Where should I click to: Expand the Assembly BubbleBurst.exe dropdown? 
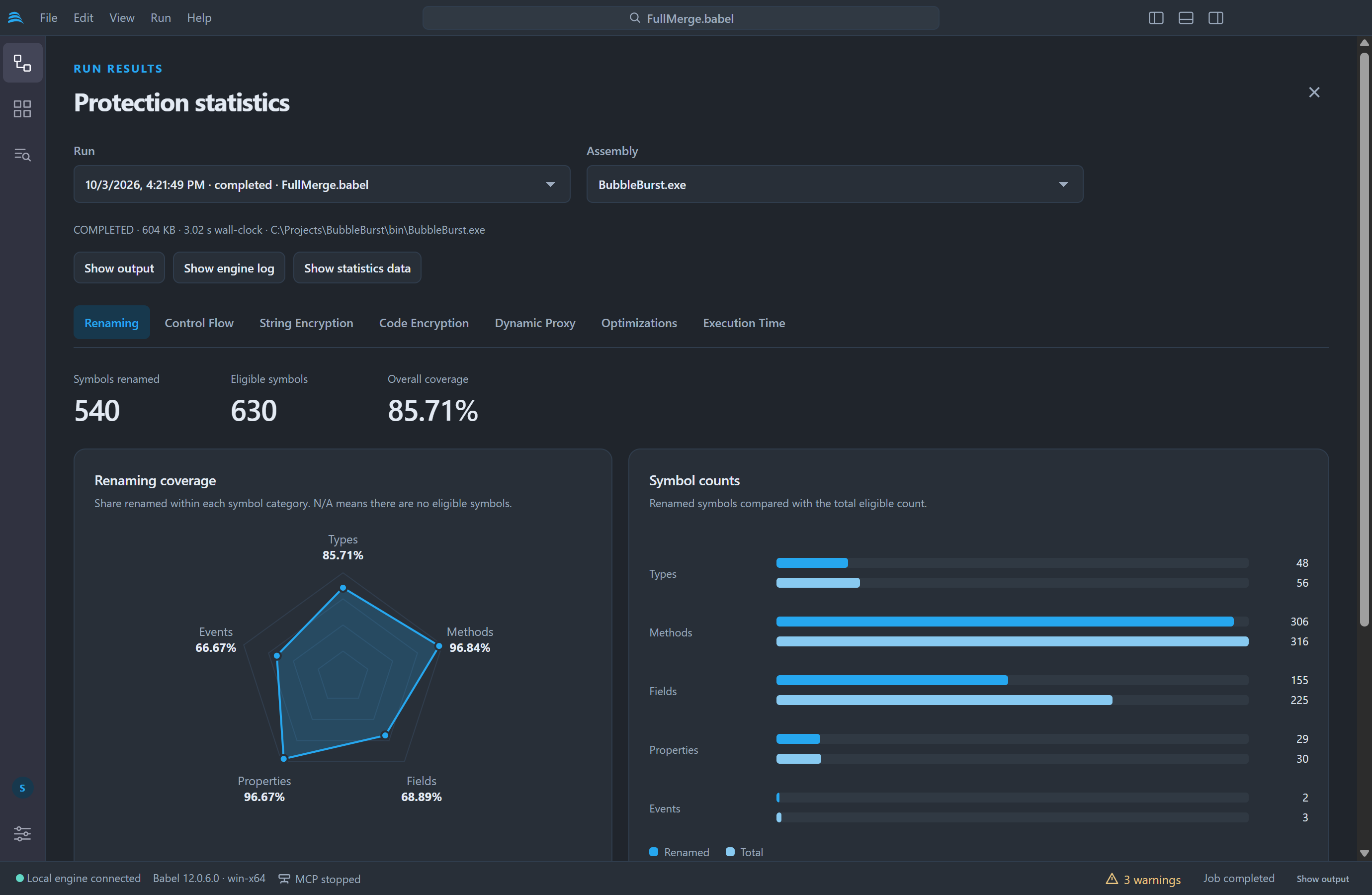(x=834, y=184)
